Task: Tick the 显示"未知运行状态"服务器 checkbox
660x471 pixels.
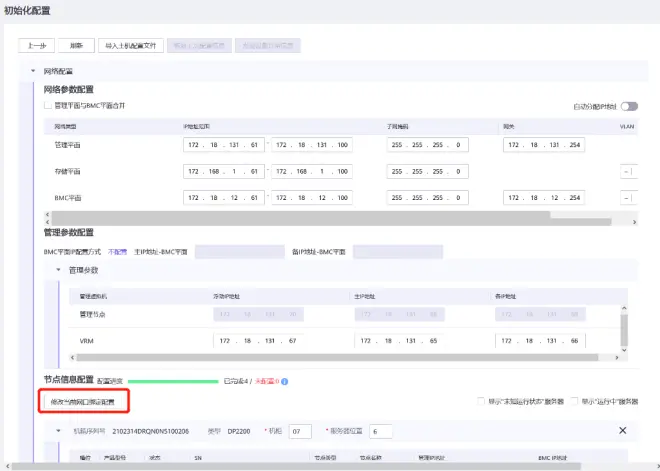Action: [481, 401]
